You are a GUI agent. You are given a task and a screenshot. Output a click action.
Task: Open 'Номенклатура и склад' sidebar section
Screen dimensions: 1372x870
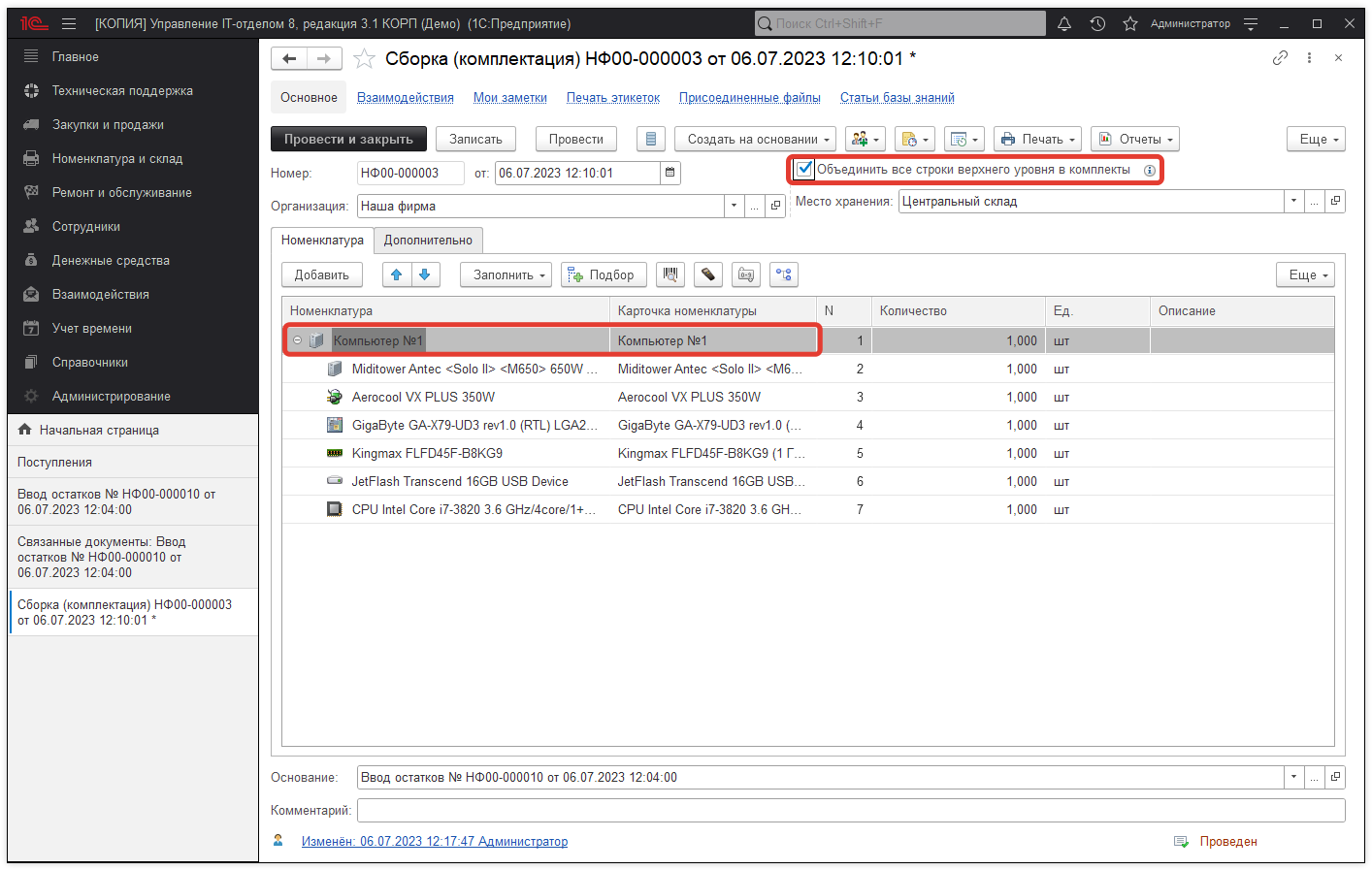[x=116, y=158]
